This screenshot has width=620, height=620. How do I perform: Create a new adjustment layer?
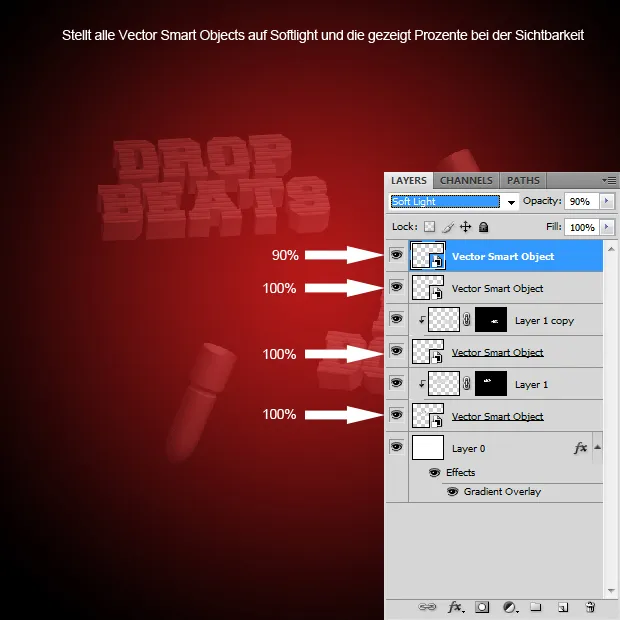(509, 607)
